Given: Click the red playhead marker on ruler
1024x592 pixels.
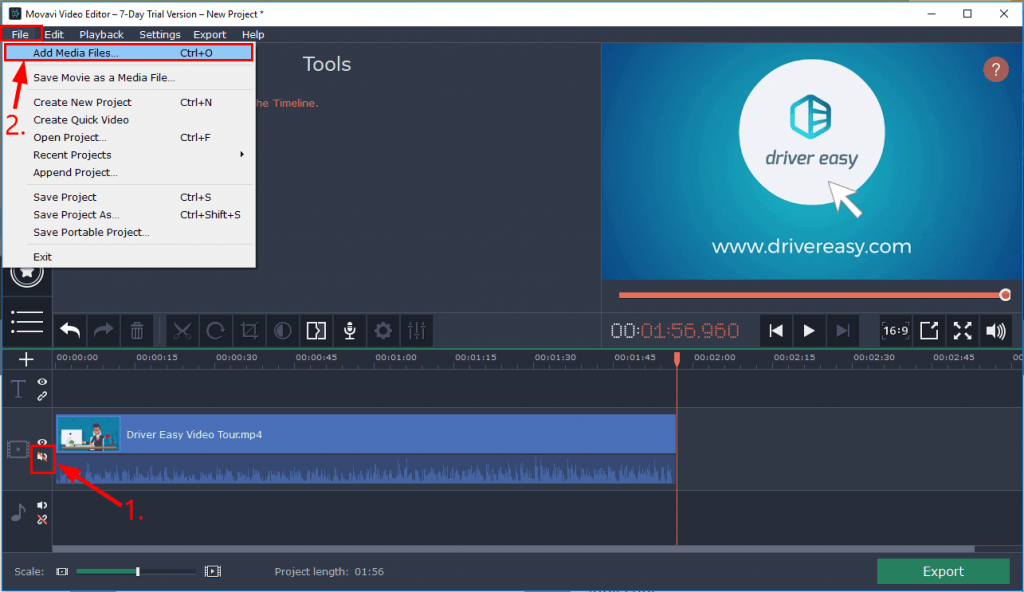Looking at the screenshot, I should click(677, 359).
